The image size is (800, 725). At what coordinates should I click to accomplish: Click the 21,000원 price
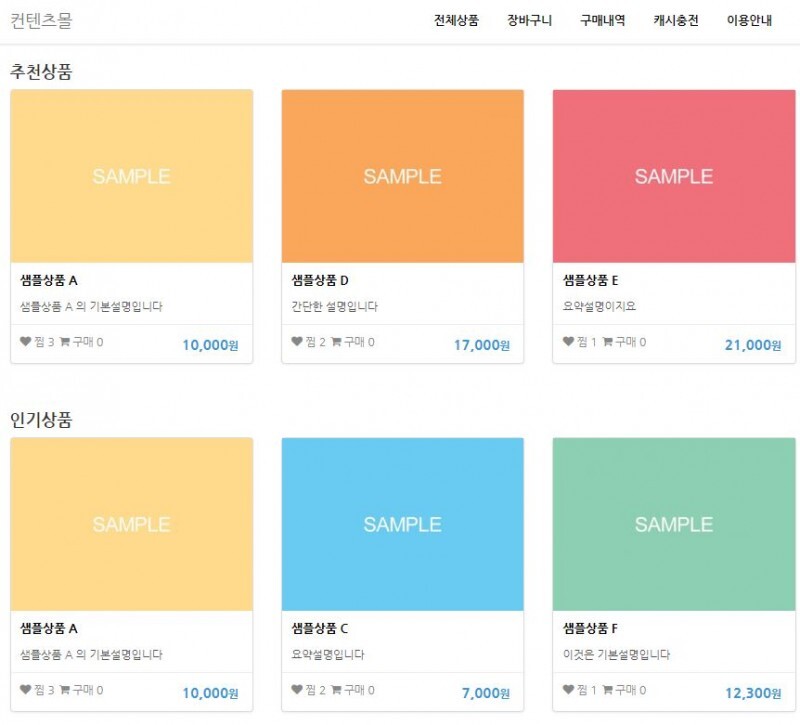[x=753, y=345]
